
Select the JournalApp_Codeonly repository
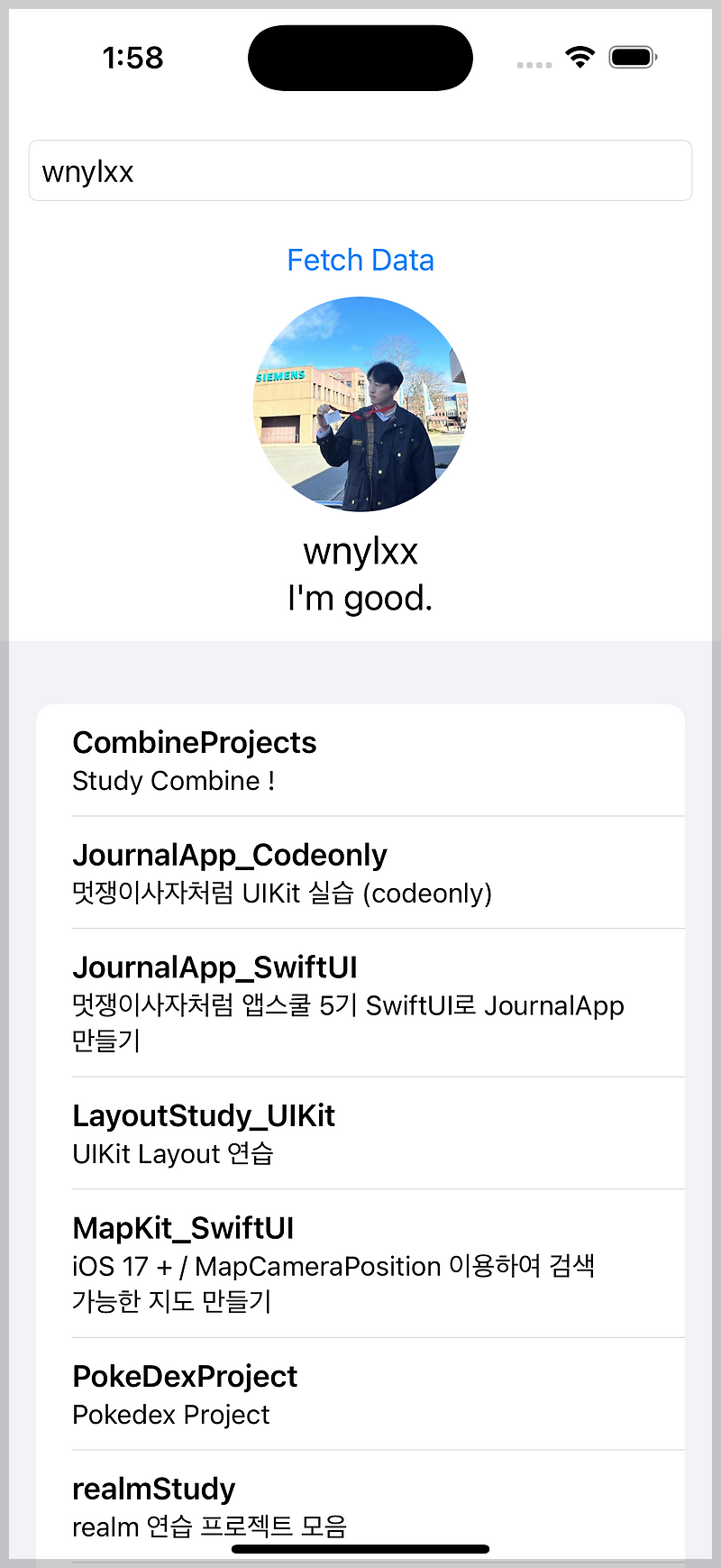point(360,873)
